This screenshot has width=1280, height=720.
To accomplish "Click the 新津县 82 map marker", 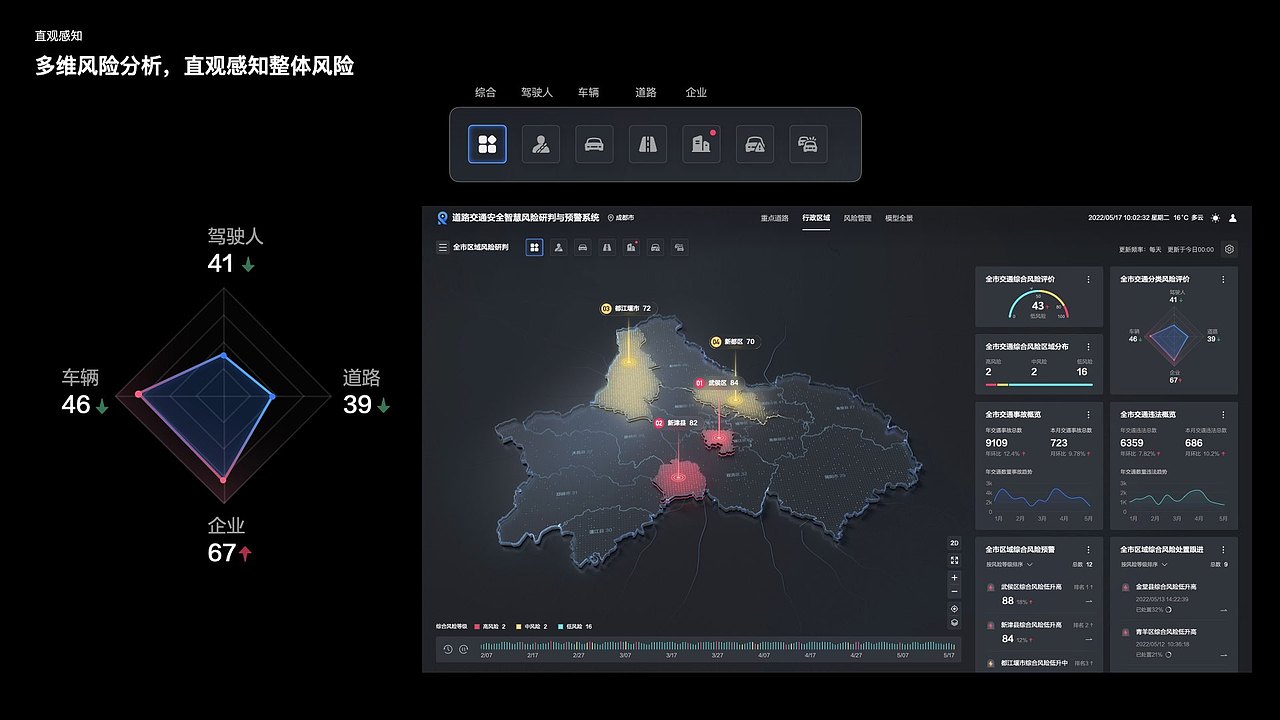I will click(677, 423).
